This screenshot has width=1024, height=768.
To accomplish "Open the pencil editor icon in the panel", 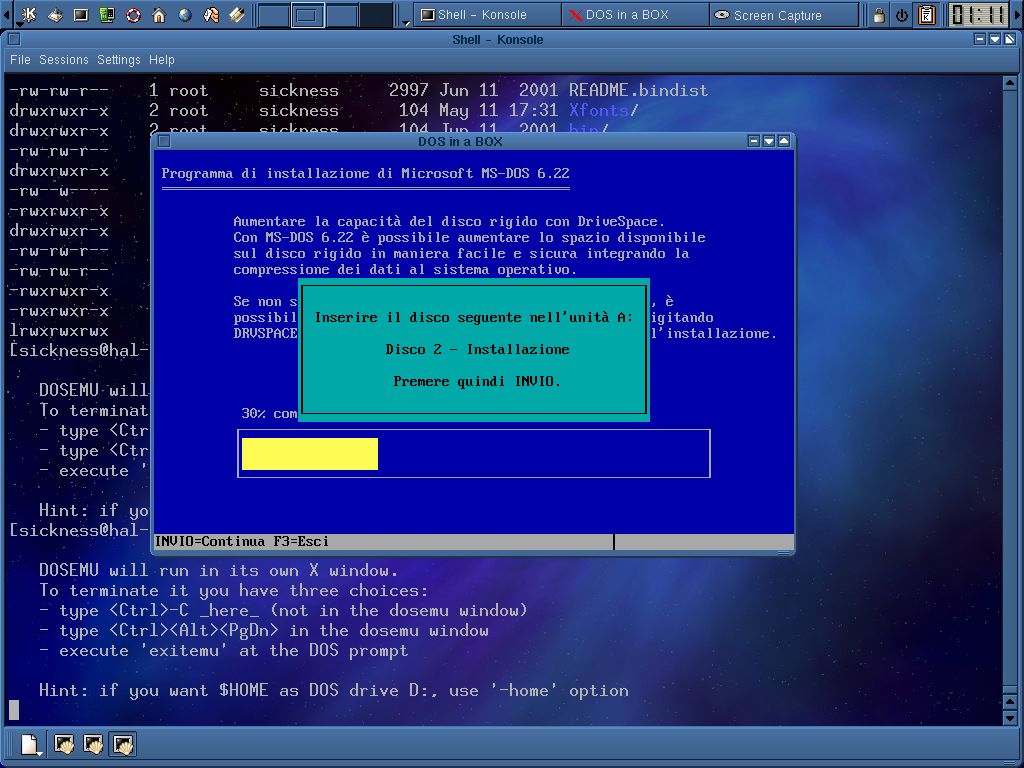I will click(237, 14).
